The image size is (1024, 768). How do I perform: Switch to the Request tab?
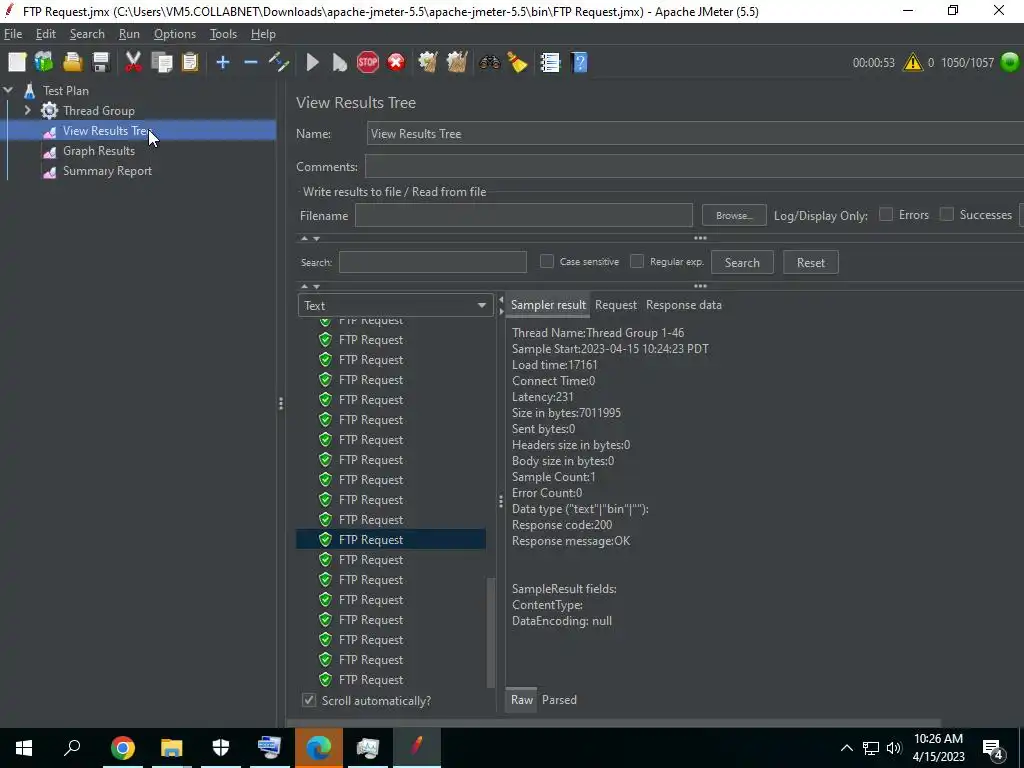click(616, 305)
